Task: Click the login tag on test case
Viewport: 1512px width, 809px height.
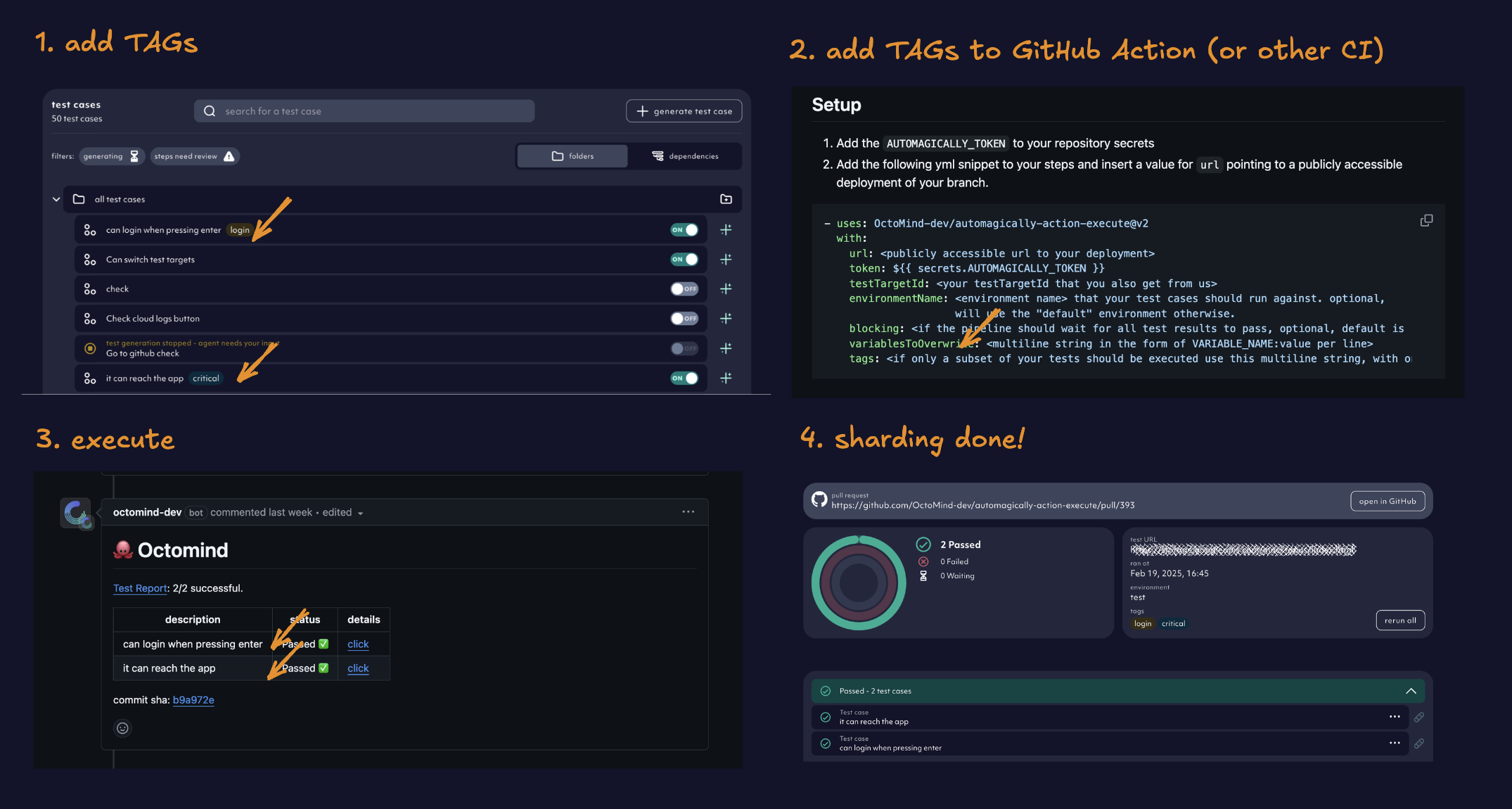Action: (240, 230)
